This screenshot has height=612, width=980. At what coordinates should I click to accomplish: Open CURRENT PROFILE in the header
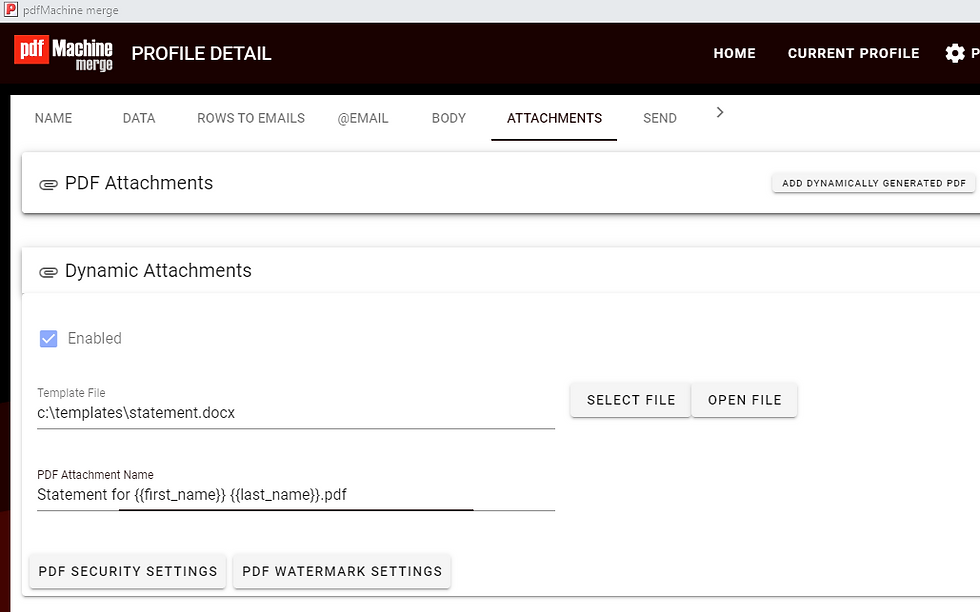853,53
